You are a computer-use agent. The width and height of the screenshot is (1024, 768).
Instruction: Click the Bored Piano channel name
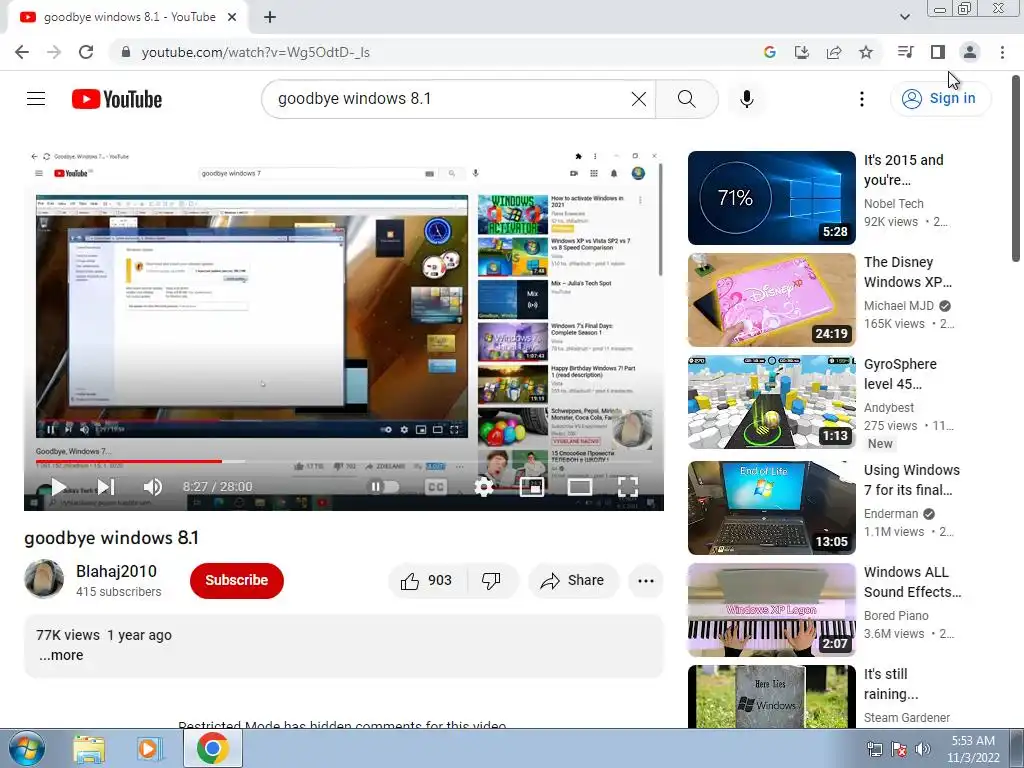896,616
